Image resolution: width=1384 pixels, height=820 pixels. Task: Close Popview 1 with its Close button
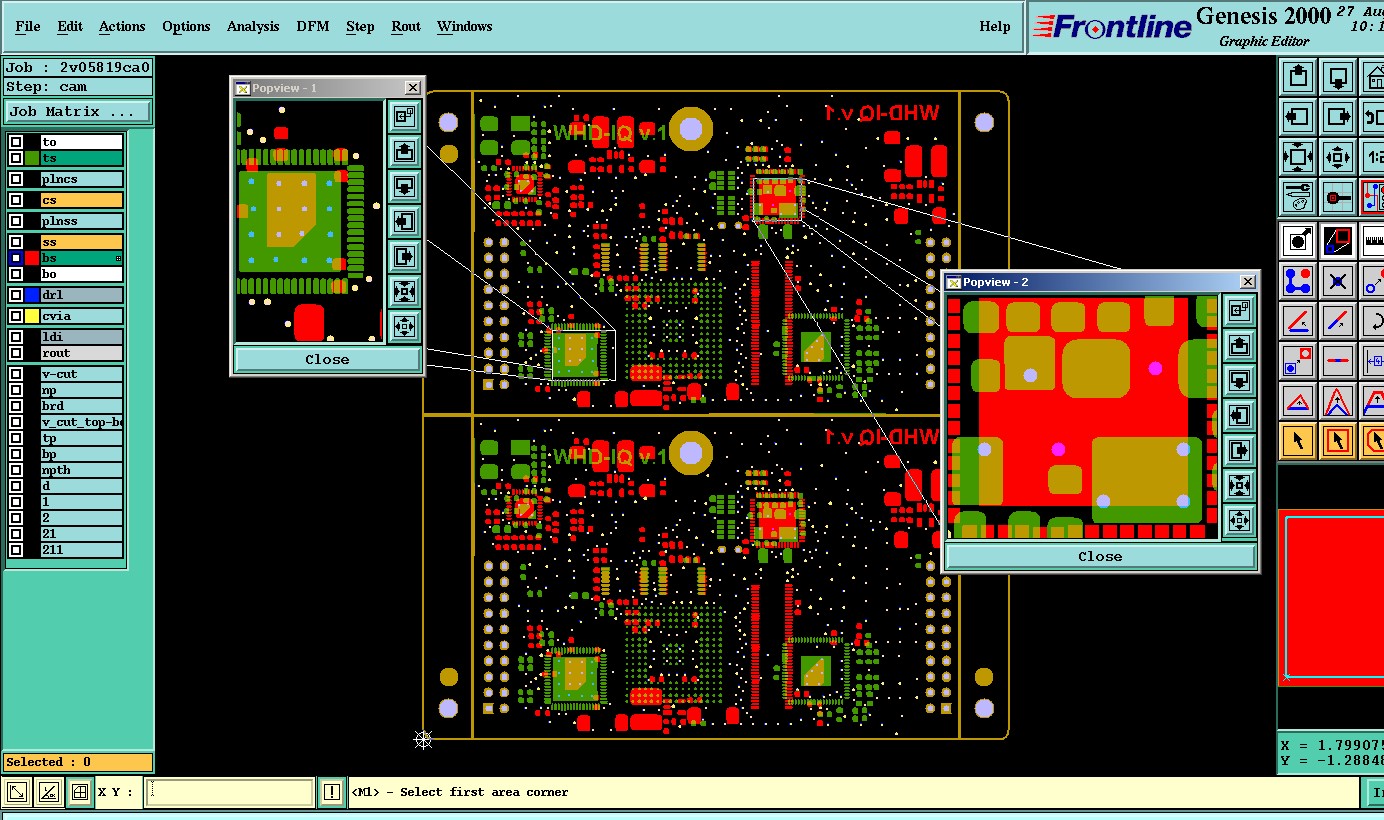pos(327,359)
